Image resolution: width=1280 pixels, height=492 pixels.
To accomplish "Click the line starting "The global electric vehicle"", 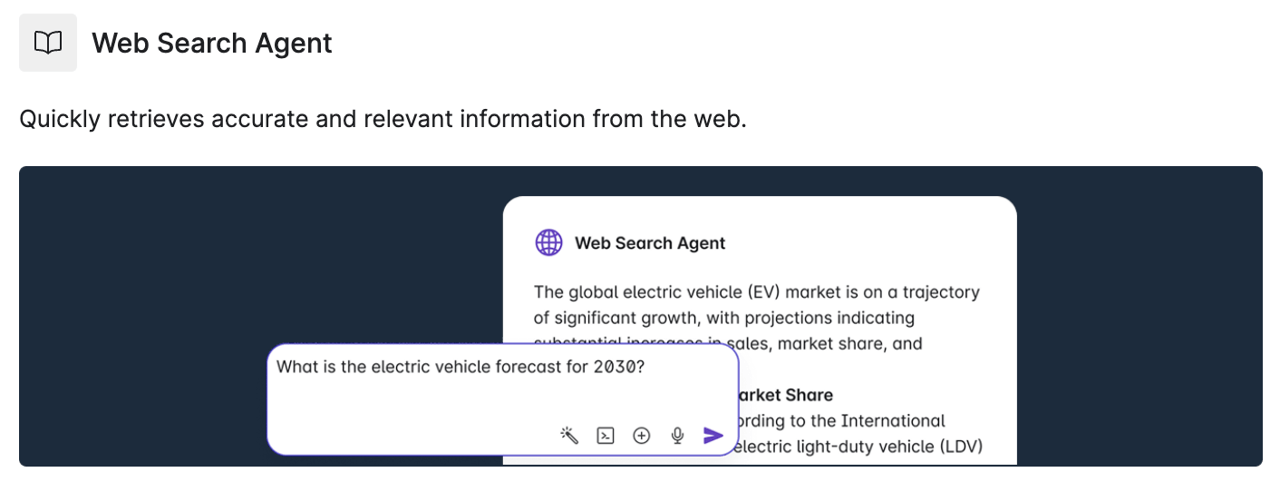I will 756,292.
